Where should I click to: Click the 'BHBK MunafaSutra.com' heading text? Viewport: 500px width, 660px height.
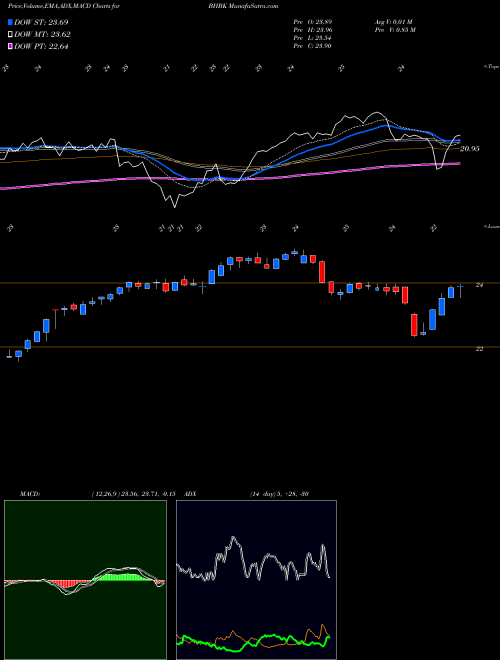[x=243, y=6]
